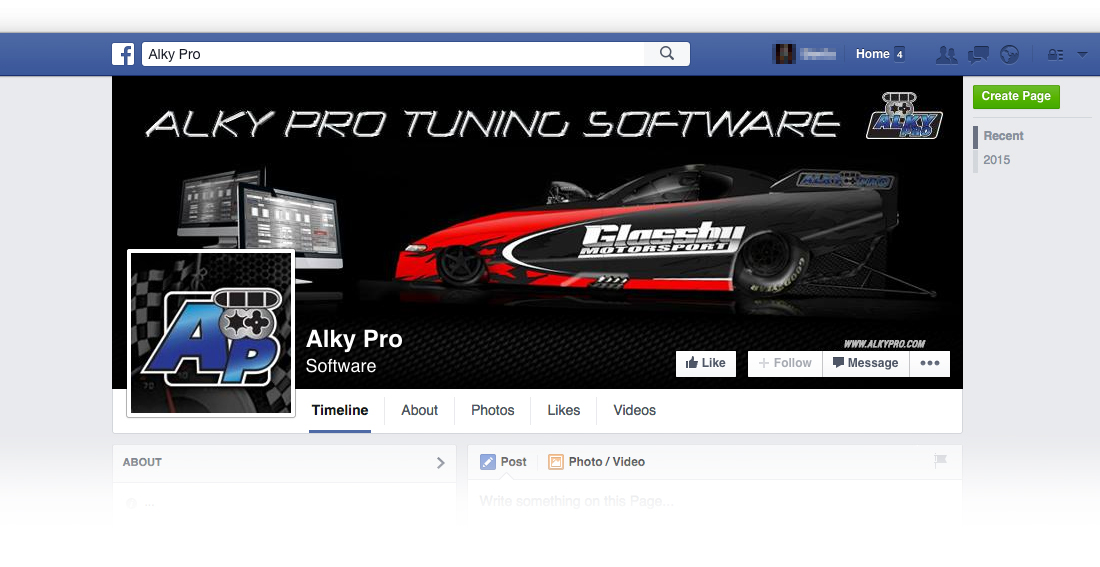Click the flag icon in the composer
The height and width of the screenshot is (567, 1100).
coord(940,461)
